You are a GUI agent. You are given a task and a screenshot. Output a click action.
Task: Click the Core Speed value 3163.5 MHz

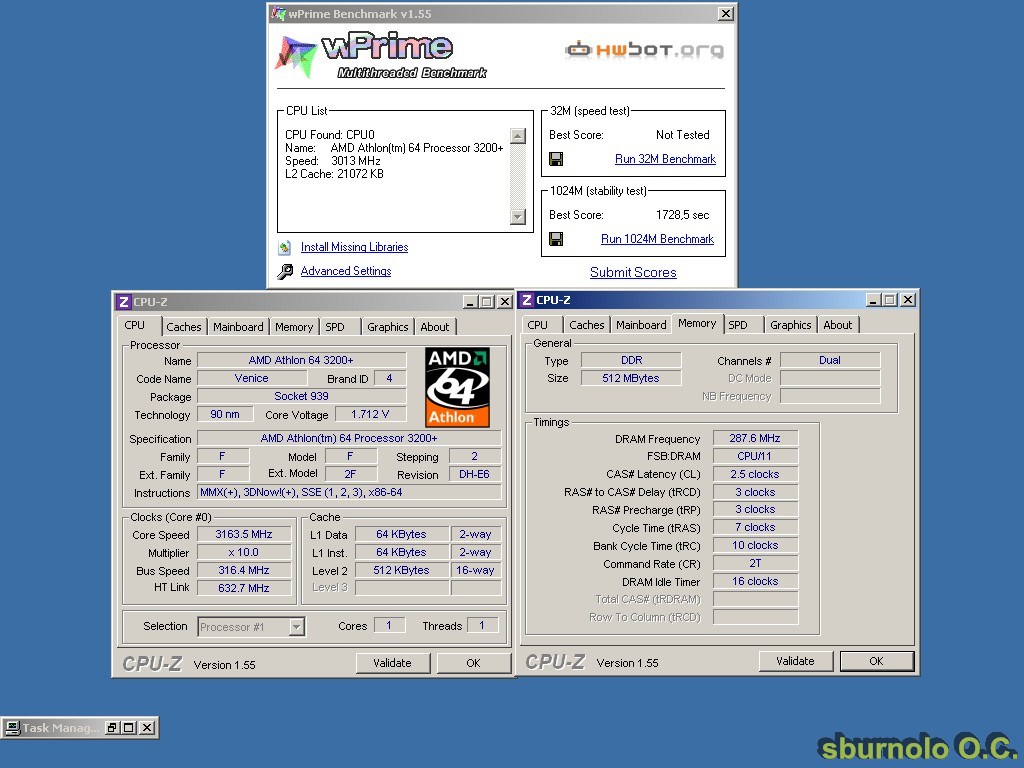pyautogui.click(x=244, y=534)
